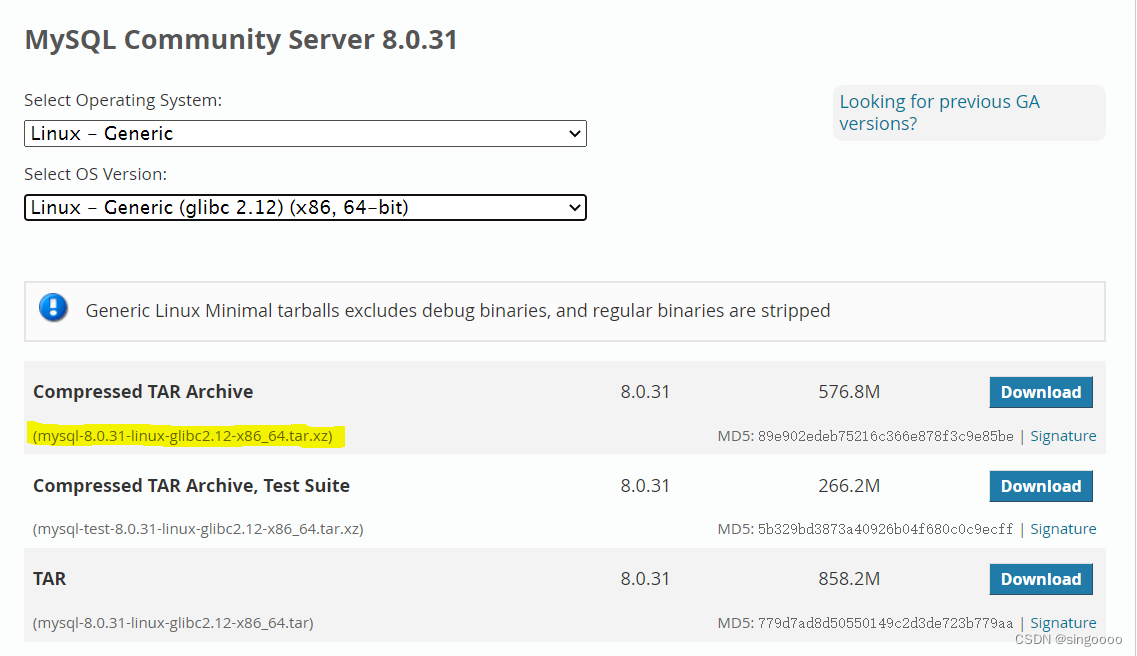Screen dimensions: 1137x656
Task: Click the TAR package title
Action: (x=49, y=578)
